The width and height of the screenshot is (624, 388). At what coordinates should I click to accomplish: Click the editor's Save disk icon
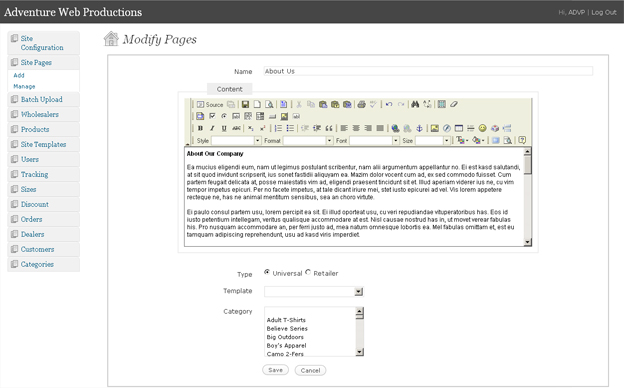click(245, 104)
